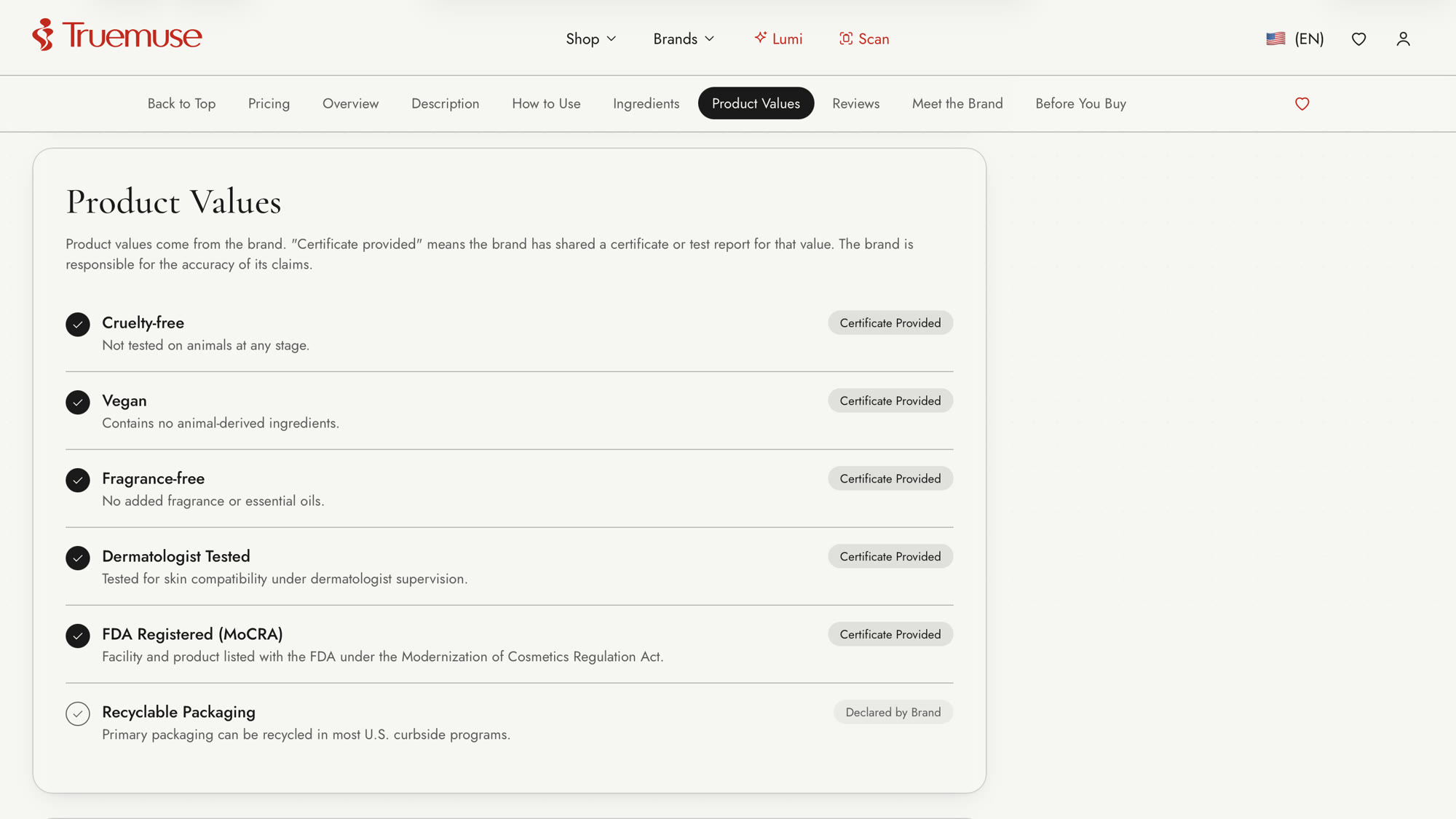Click 'Contains no animal-derived ingredients' text
This screenshot has height=819, width=1456.
point(221,423)
